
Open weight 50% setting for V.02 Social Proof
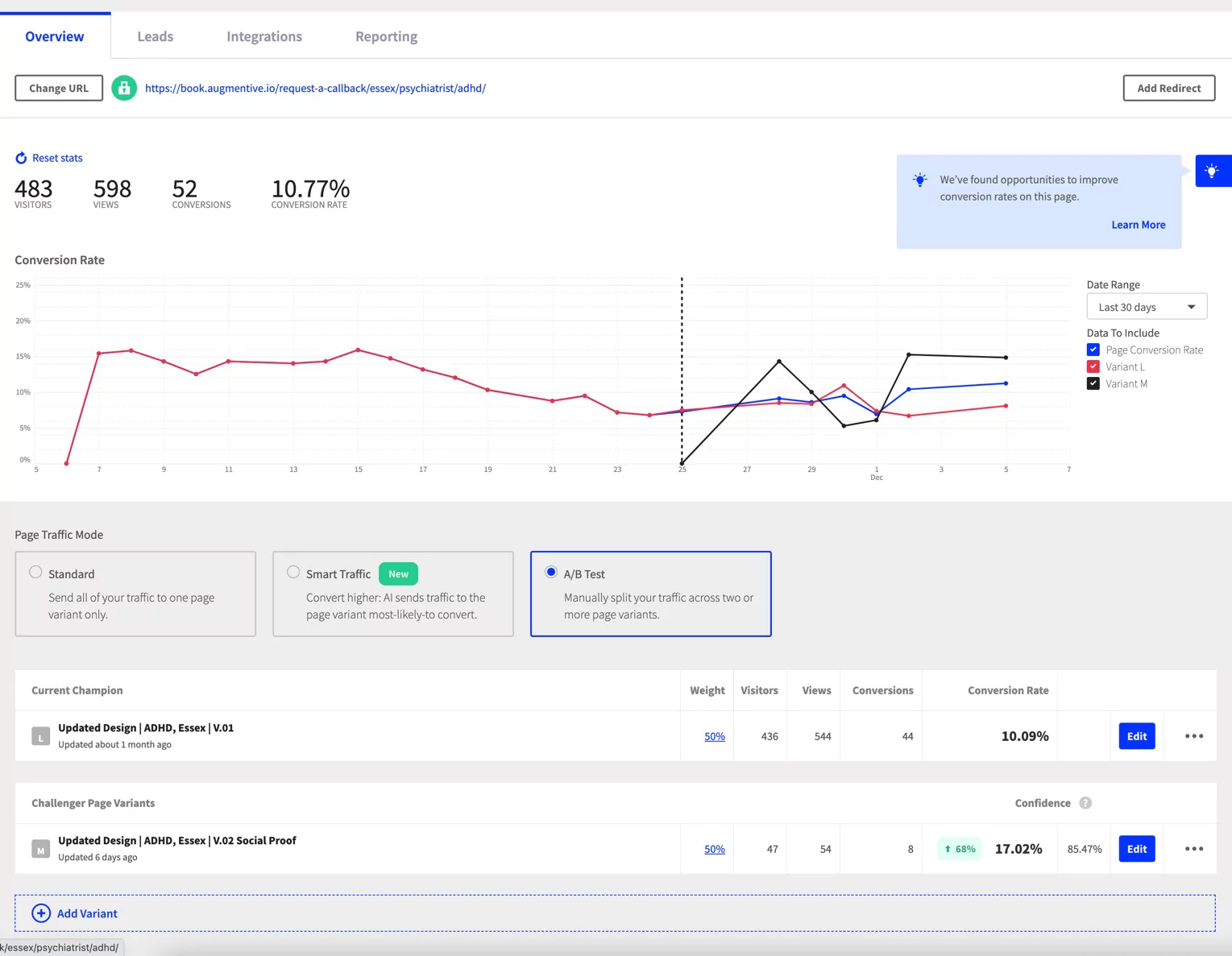point(714,849)
